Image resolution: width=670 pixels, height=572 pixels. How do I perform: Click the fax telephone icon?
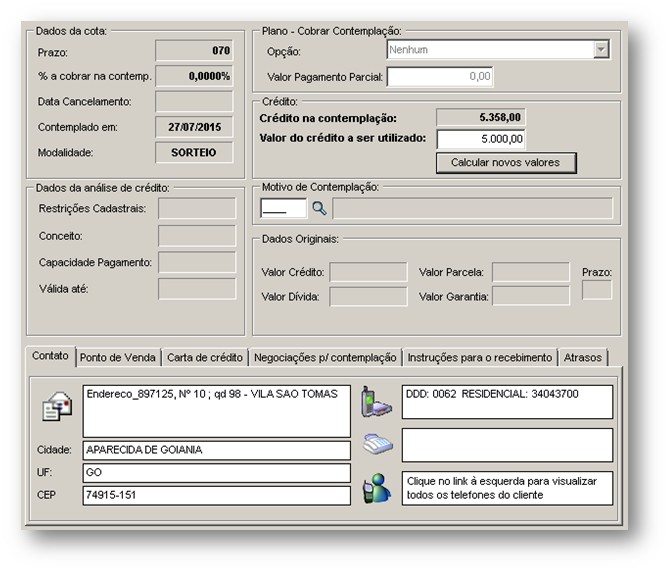(378, 444)
